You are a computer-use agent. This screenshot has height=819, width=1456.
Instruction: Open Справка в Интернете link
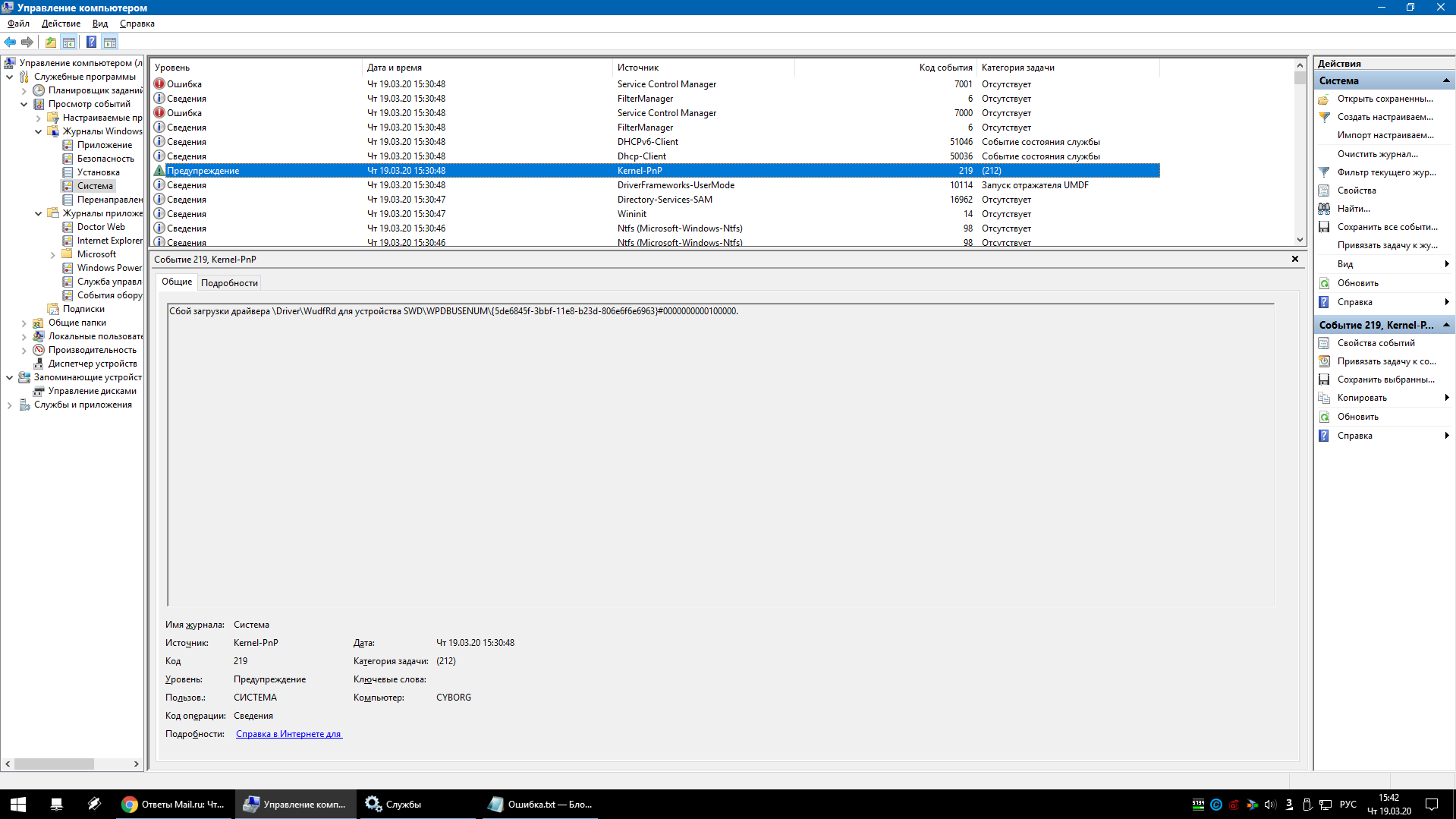[x=289, y=734]
